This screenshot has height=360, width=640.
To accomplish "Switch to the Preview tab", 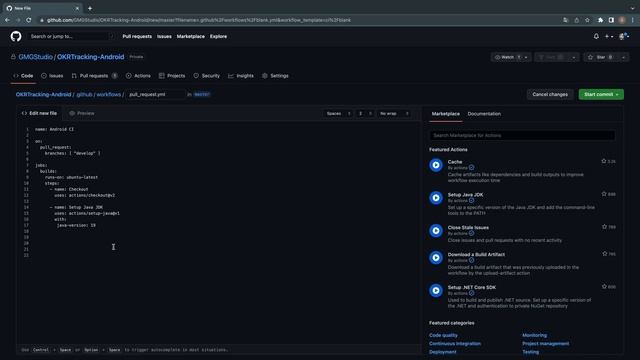I will click(x=82, y=113).
